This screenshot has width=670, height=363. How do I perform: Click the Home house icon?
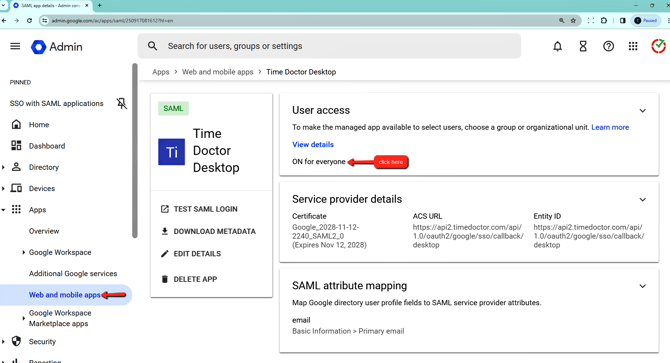[16, 124]
